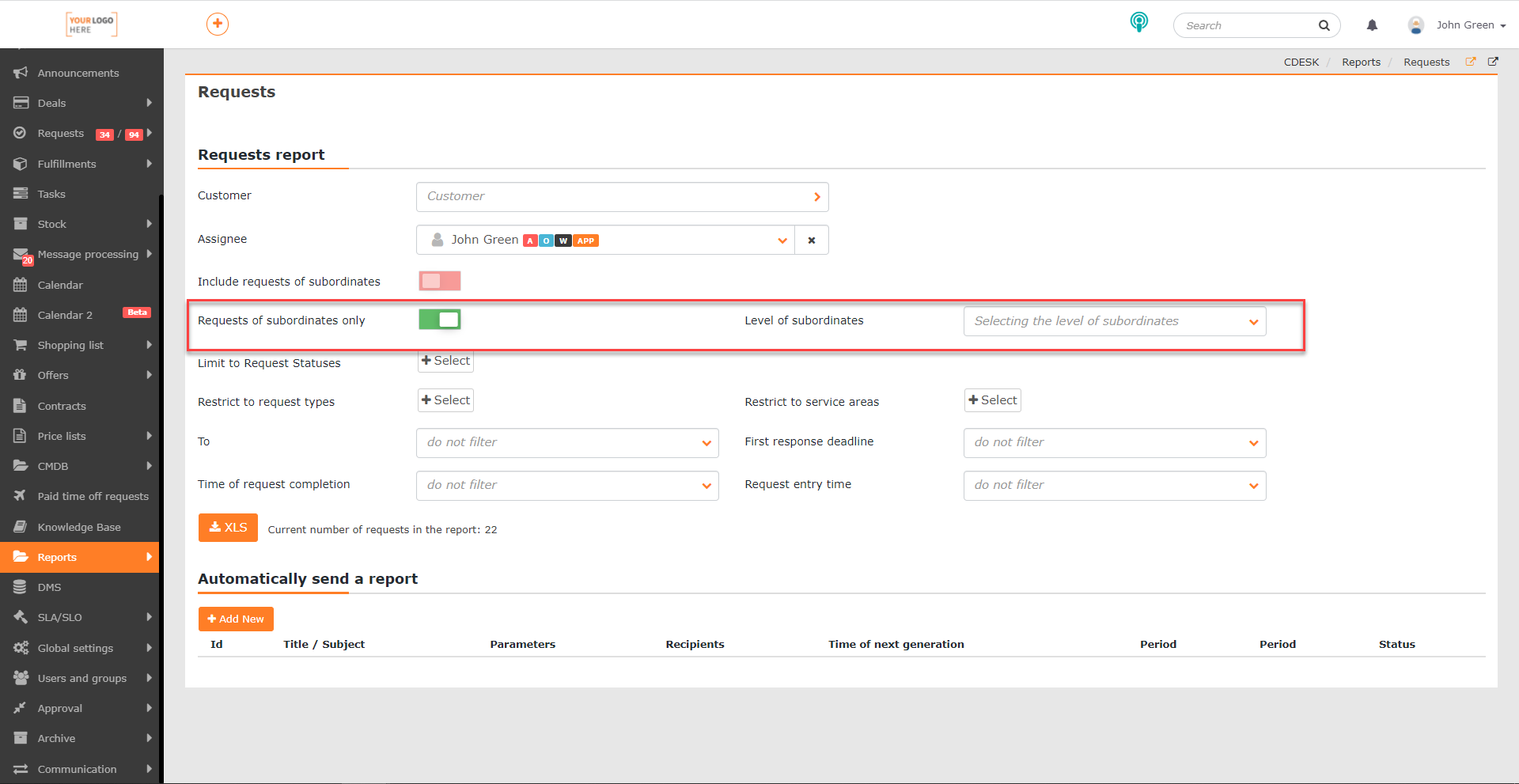Open First response deadline dropdown
Image resolution: width=1519 pixels, height=784 pixels.
click(x=1115, y=443)
